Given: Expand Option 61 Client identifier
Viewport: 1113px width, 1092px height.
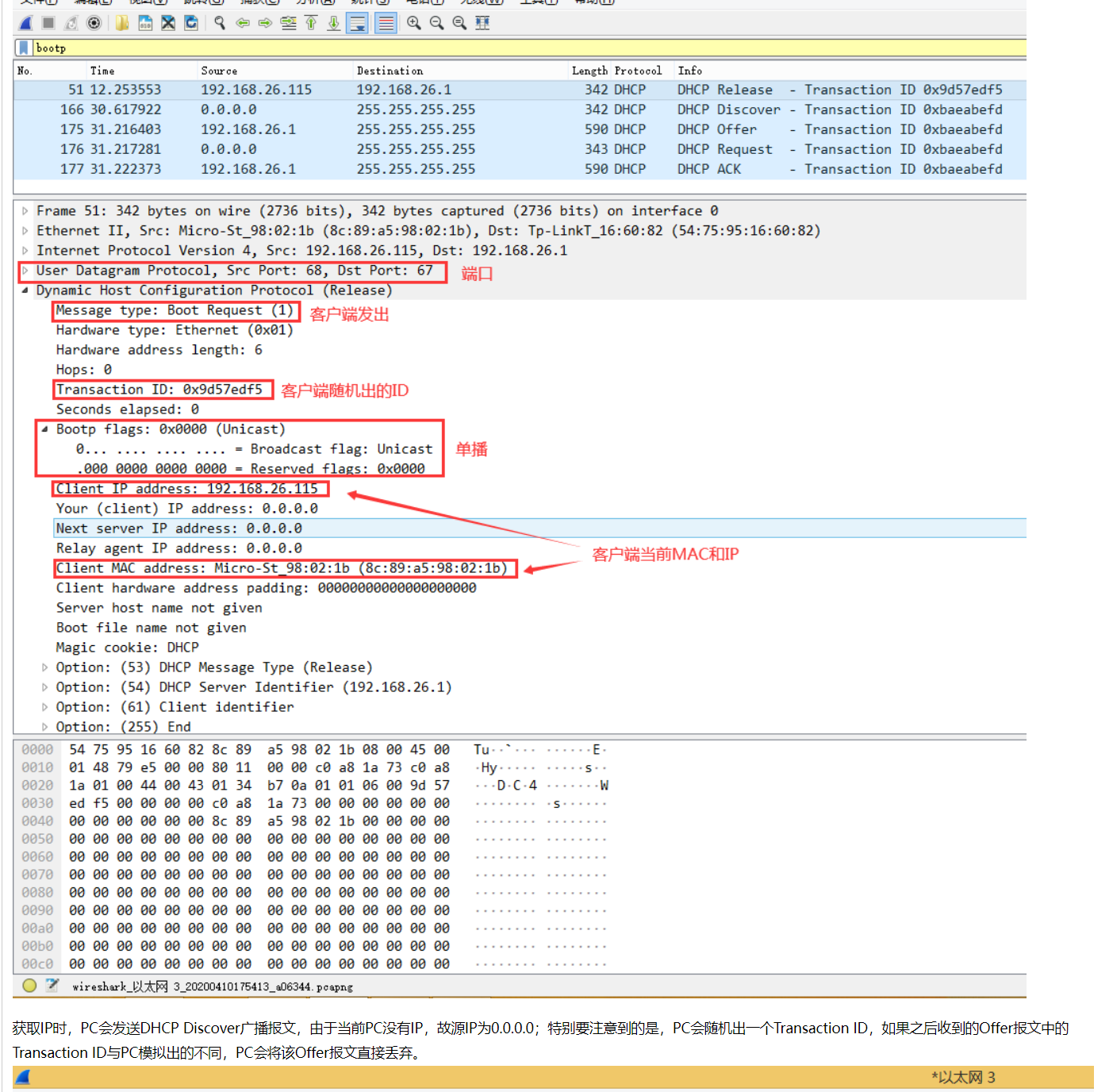Looking at the screenshot, I should click(x=45, y=707).
